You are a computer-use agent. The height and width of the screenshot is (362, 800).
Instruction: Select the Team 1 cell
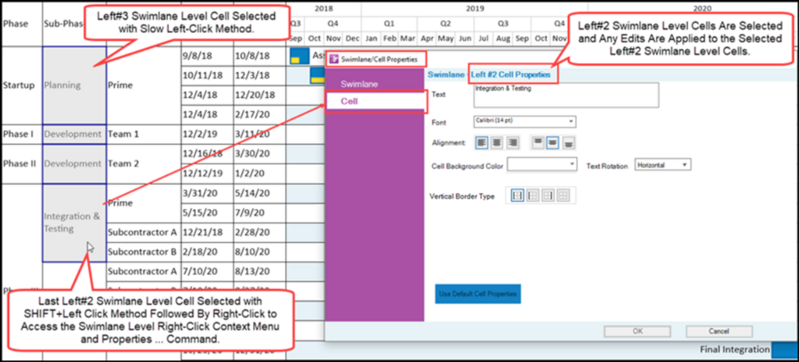pos(143,134)
